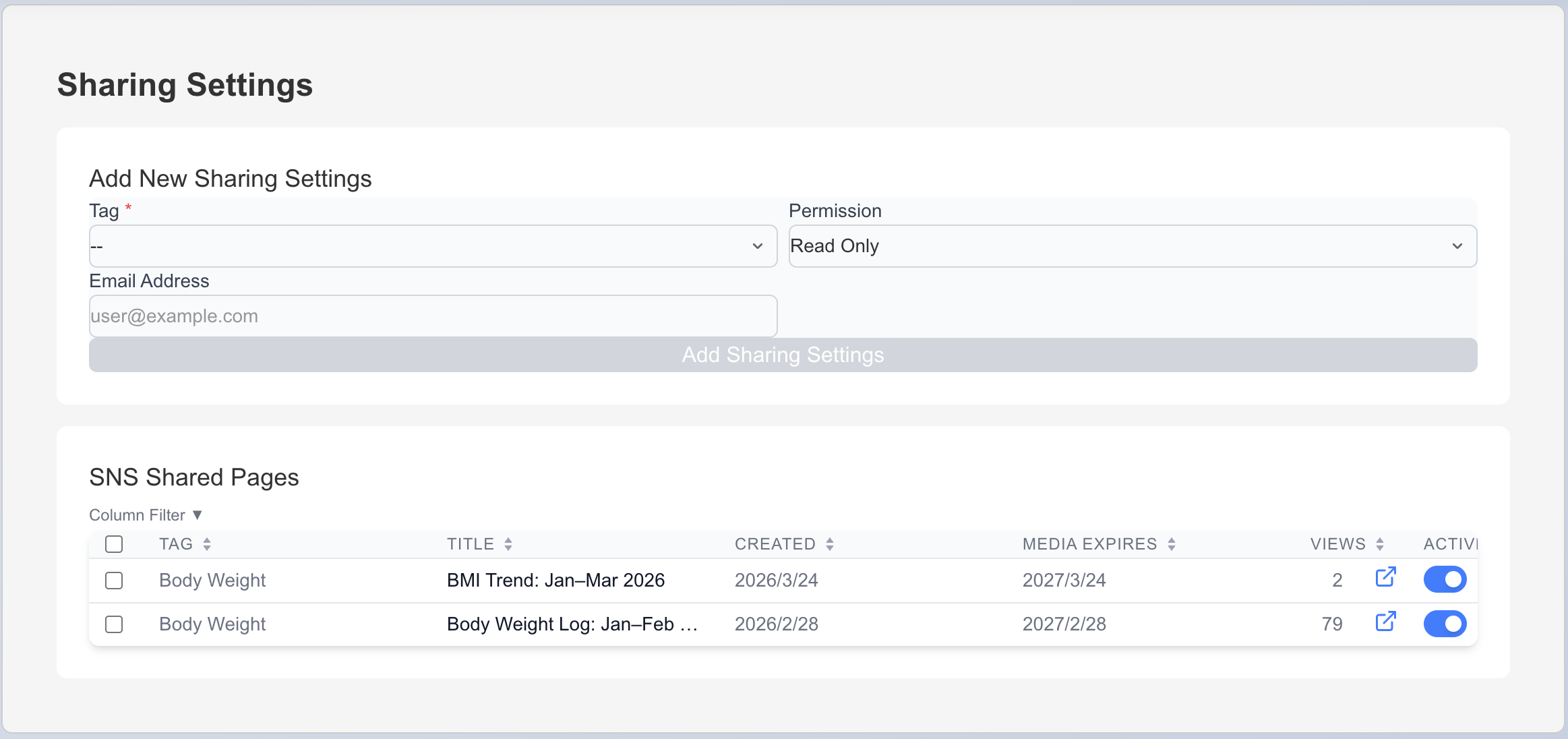Toggle active switch for BMI Trend row
The width and height of the screenshot is (1568, 739).
point(1445,580)
